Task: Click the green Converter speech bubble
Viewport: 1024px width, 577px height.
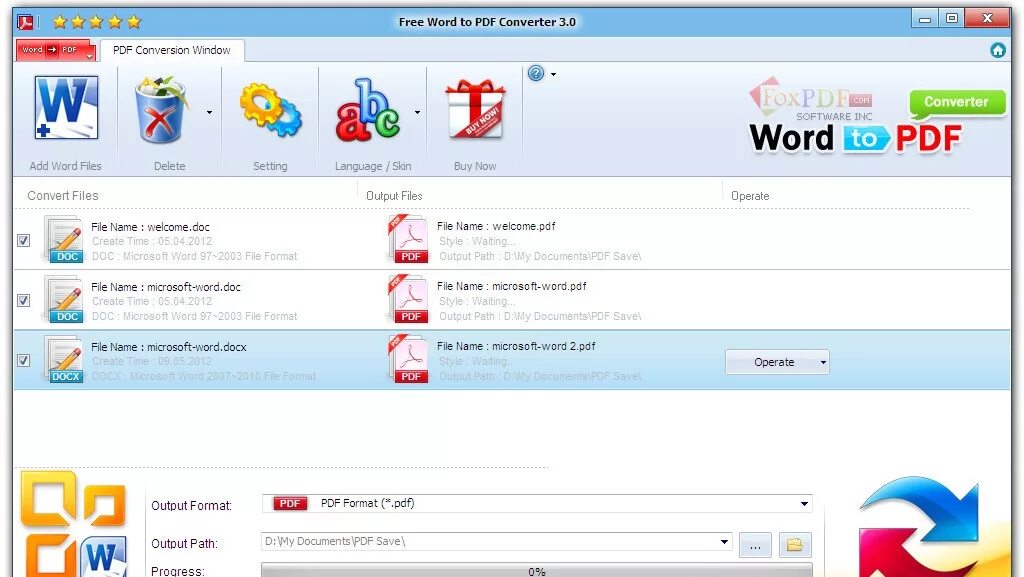Action: point(957,103)
